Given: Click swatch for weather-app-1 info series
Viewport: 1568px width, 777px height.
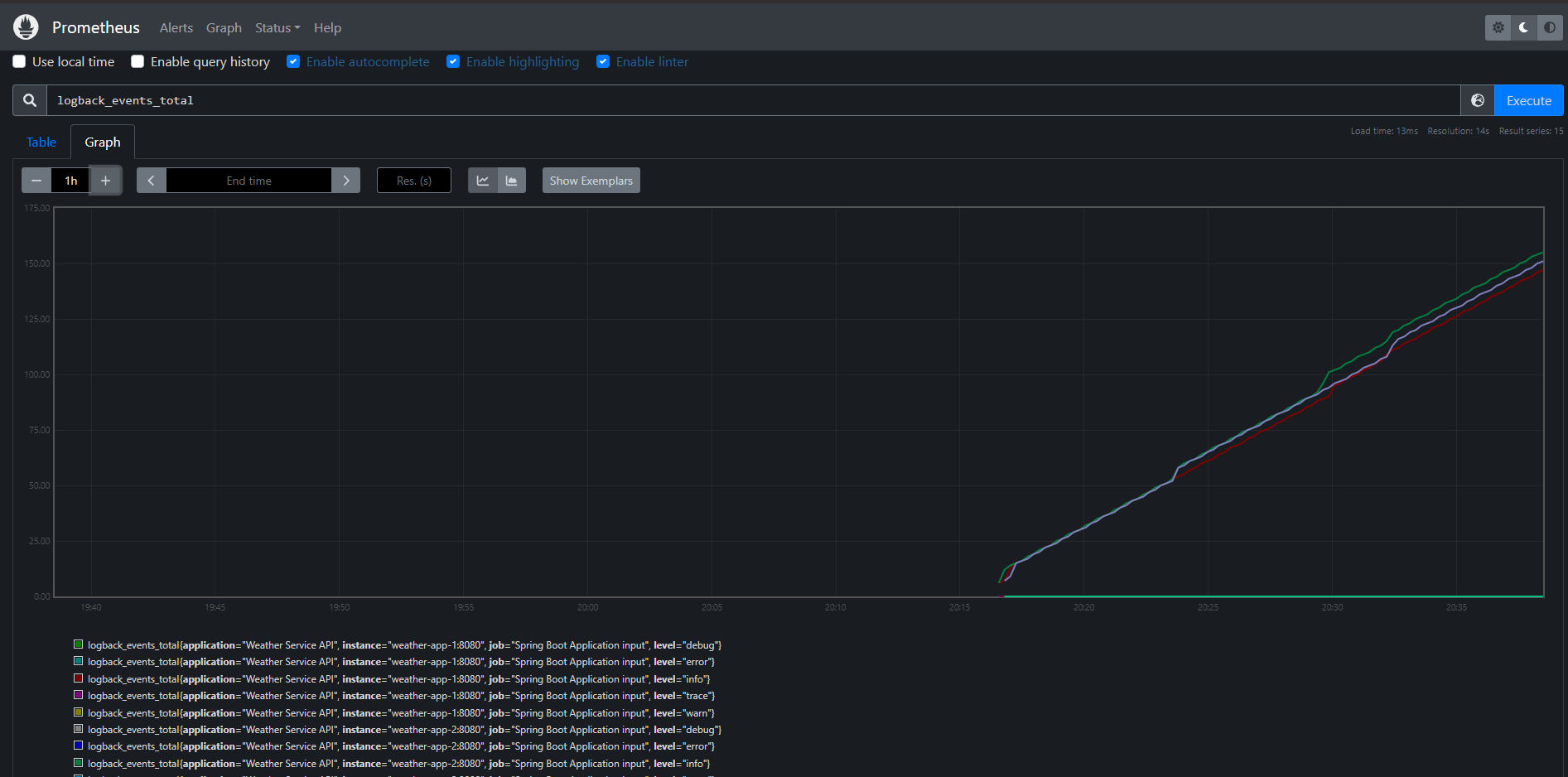Looking at the screenshot, I should 78,678.
